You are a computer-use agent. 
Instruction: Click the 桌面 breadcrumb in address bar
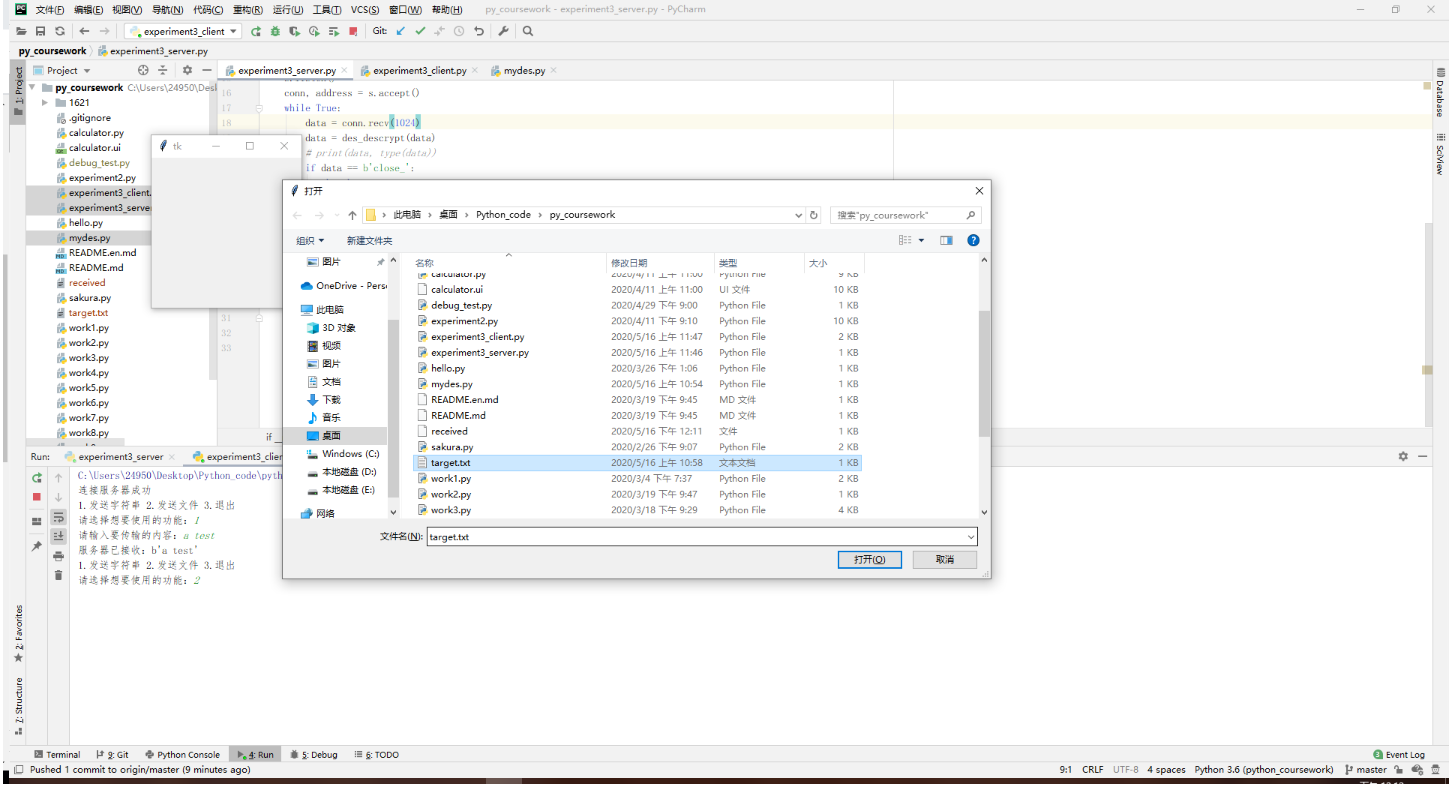[448, 215]
